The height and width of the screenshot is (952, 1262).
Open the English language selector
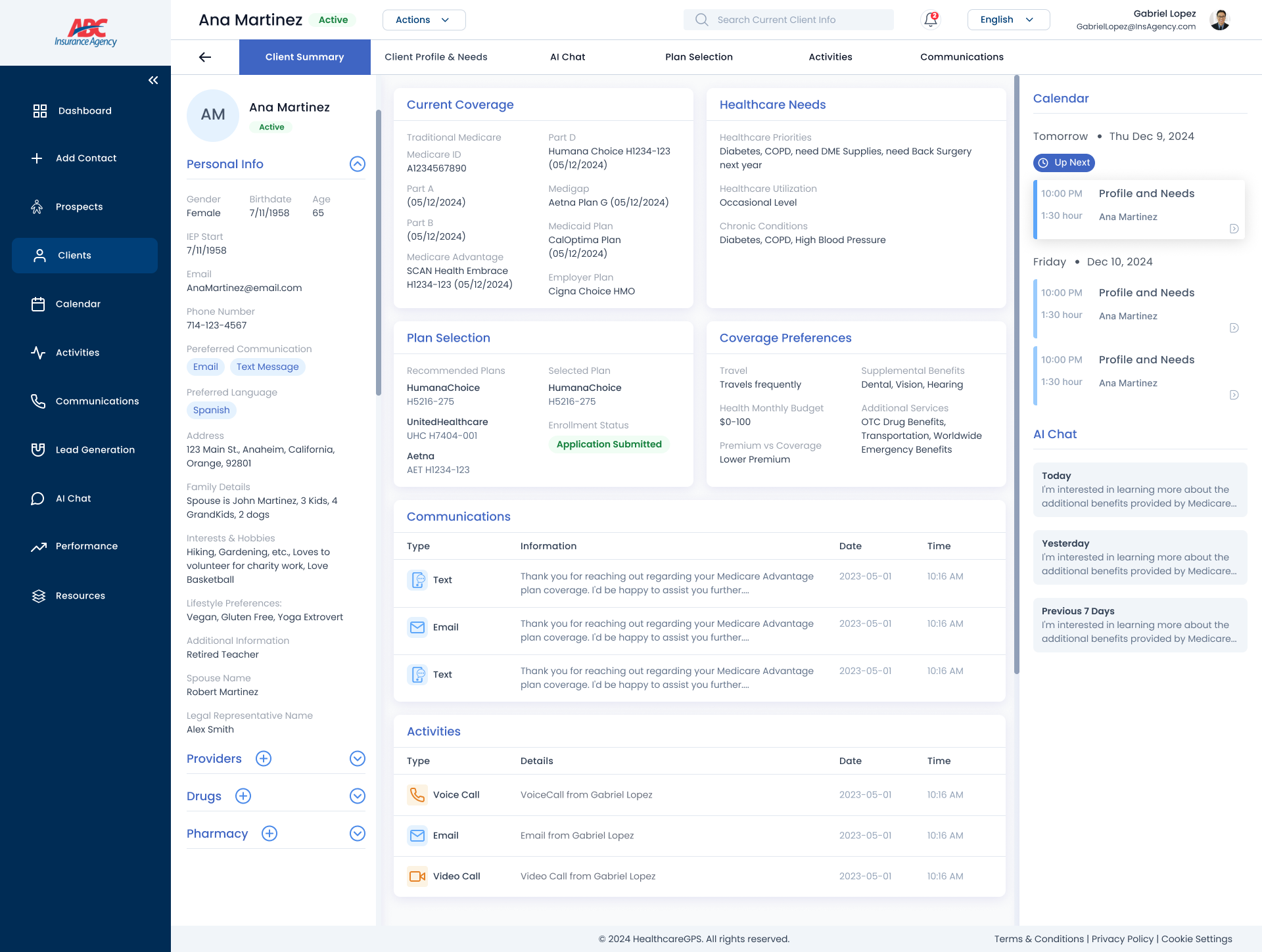(1008, 20)
